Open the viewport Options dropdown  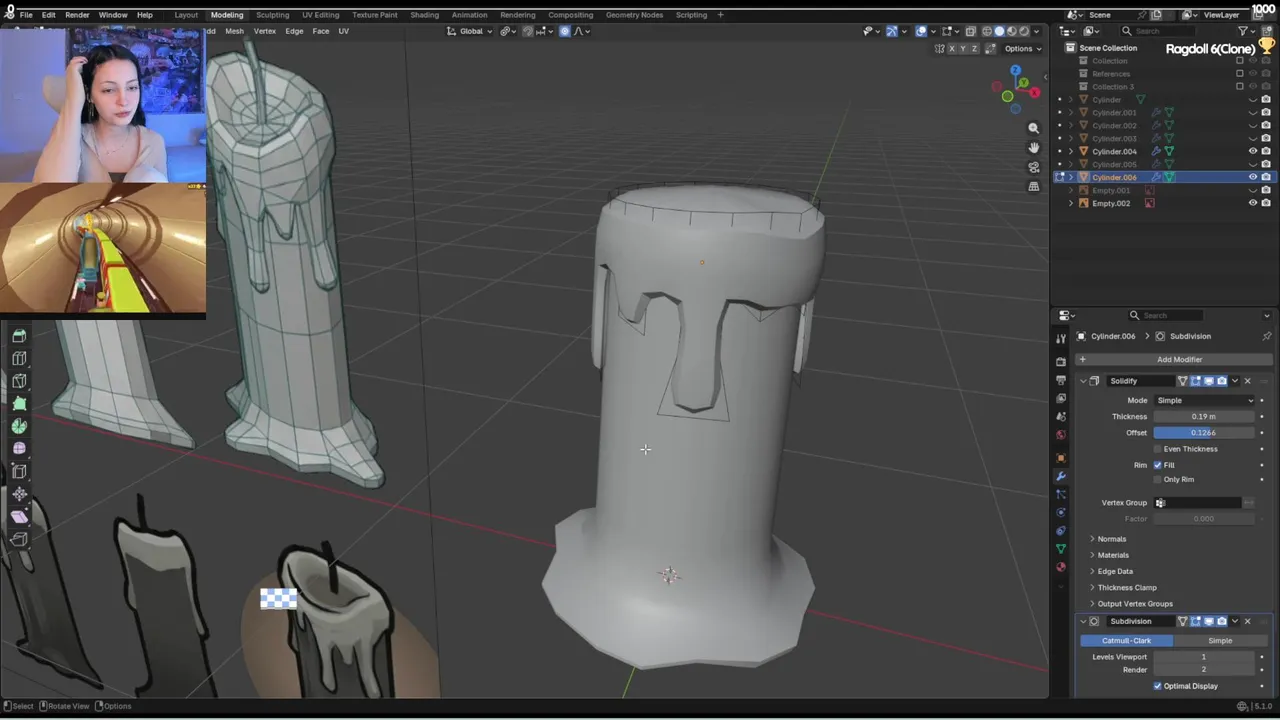[x=1022, y=48]
